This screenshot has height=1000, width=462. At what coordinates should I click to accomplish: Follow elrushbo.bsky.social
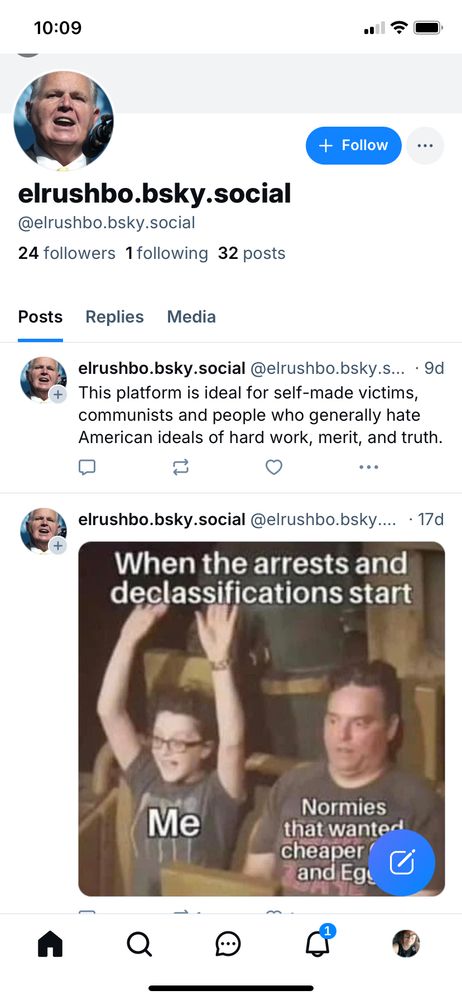point(354,145)
